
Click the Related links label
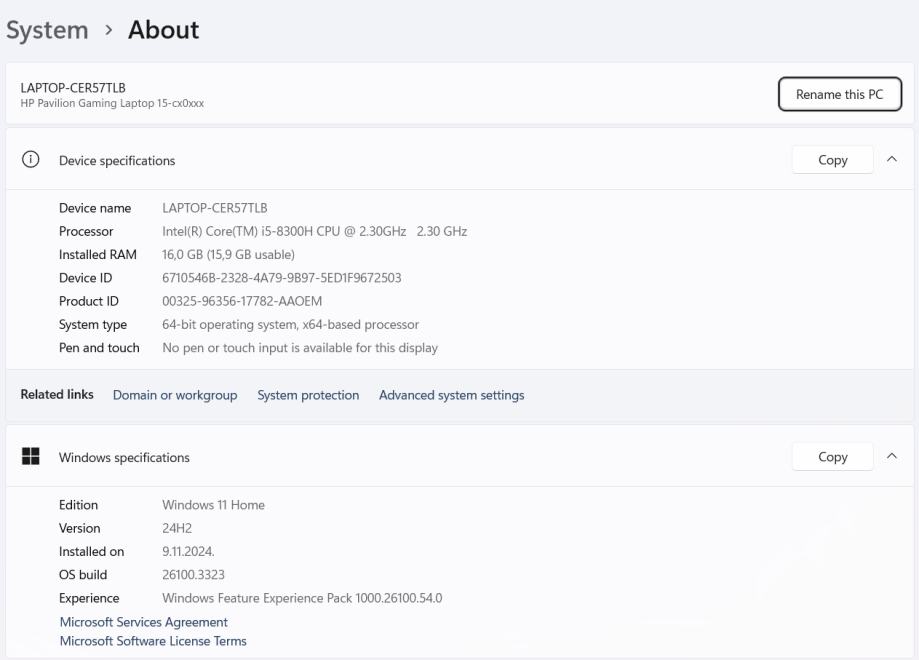[57, 394]
